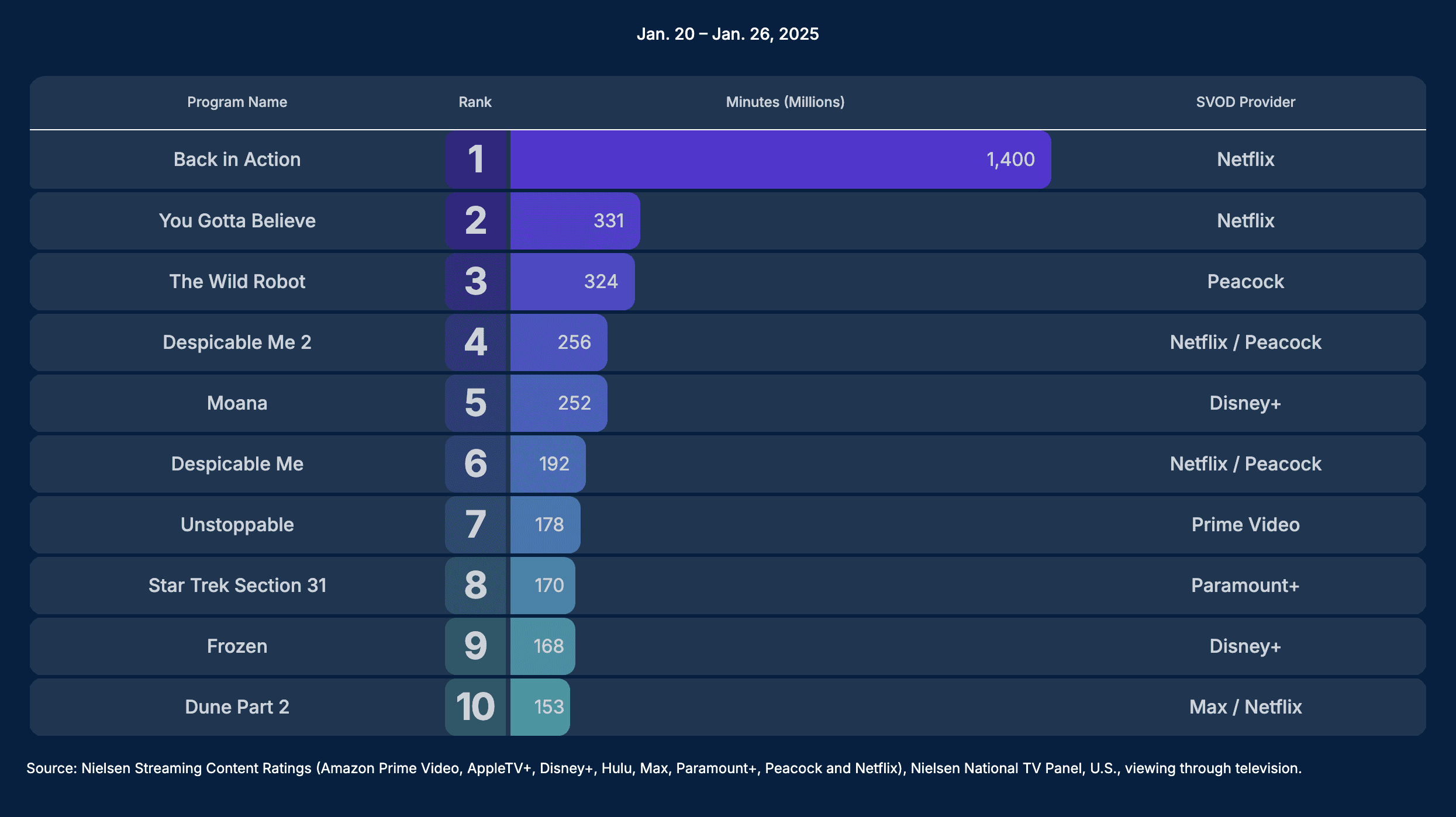Screen dimensions: 1456x817
Task: Click the Rank column header
Action: point(475,102)
